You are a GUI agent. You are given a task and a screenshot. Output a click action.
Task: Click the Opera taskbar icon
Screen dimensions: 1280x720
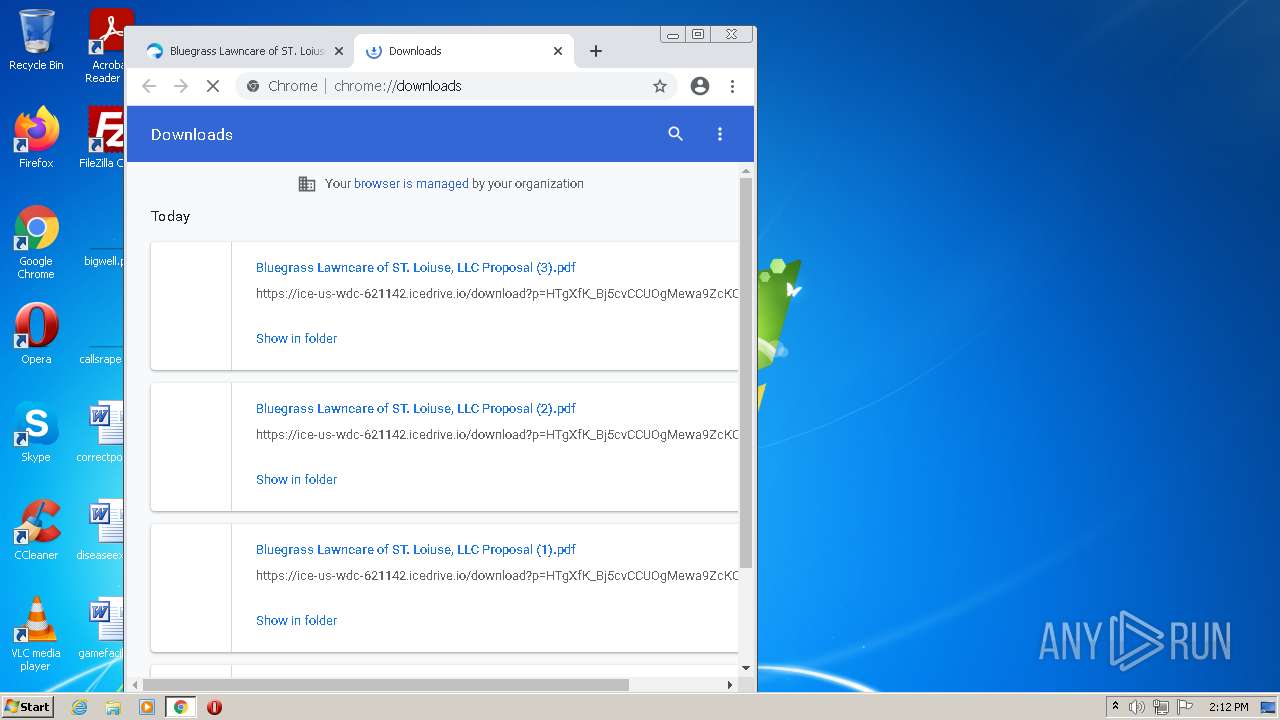pos(214,707)
